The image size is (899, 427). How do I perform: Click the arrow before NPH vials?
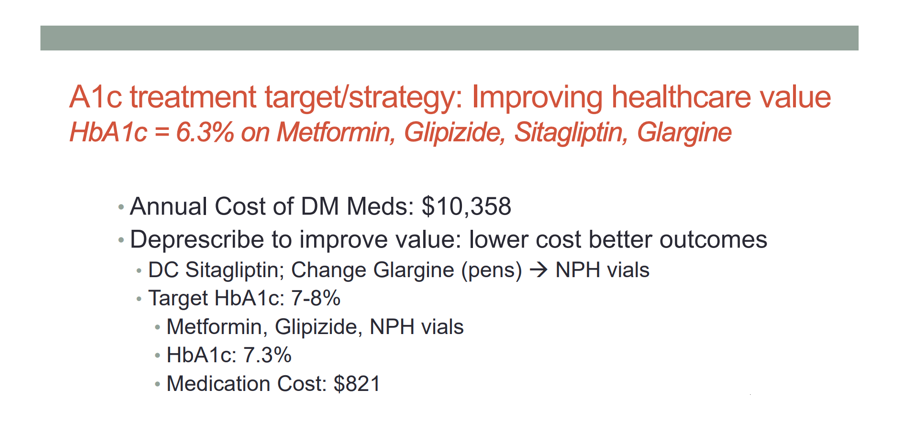tap(538, 270)
